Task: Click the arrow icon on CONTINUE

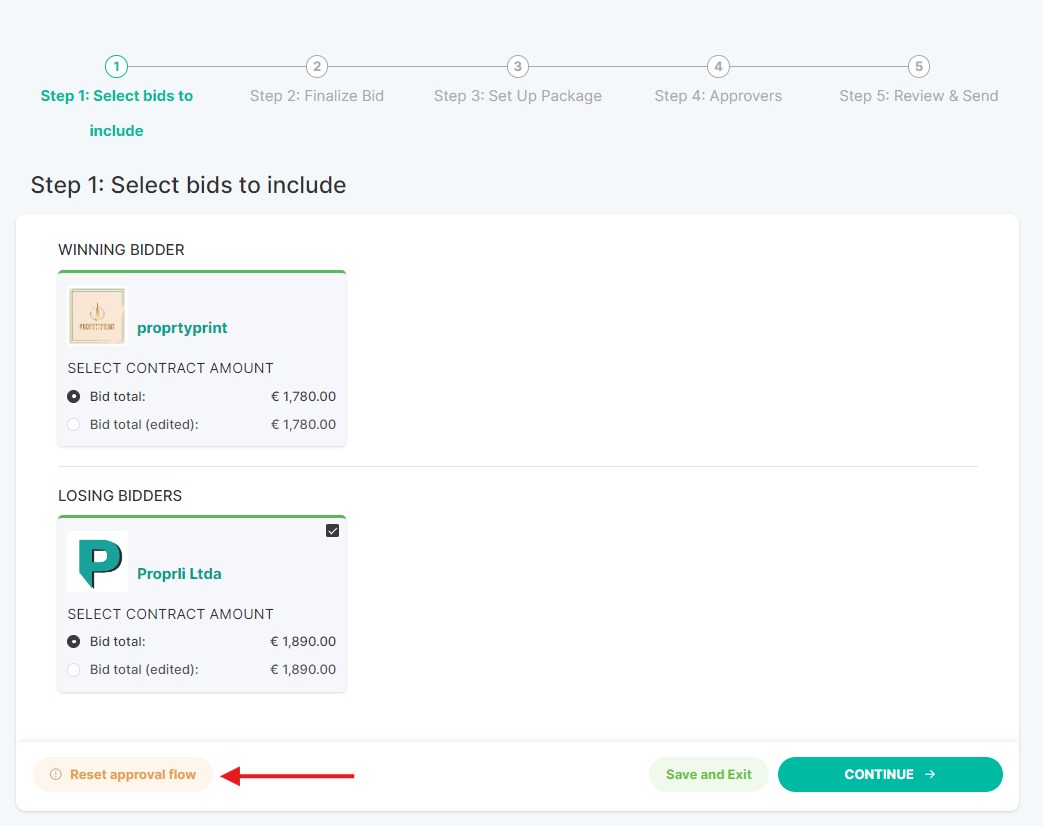Action: (930, 775)
